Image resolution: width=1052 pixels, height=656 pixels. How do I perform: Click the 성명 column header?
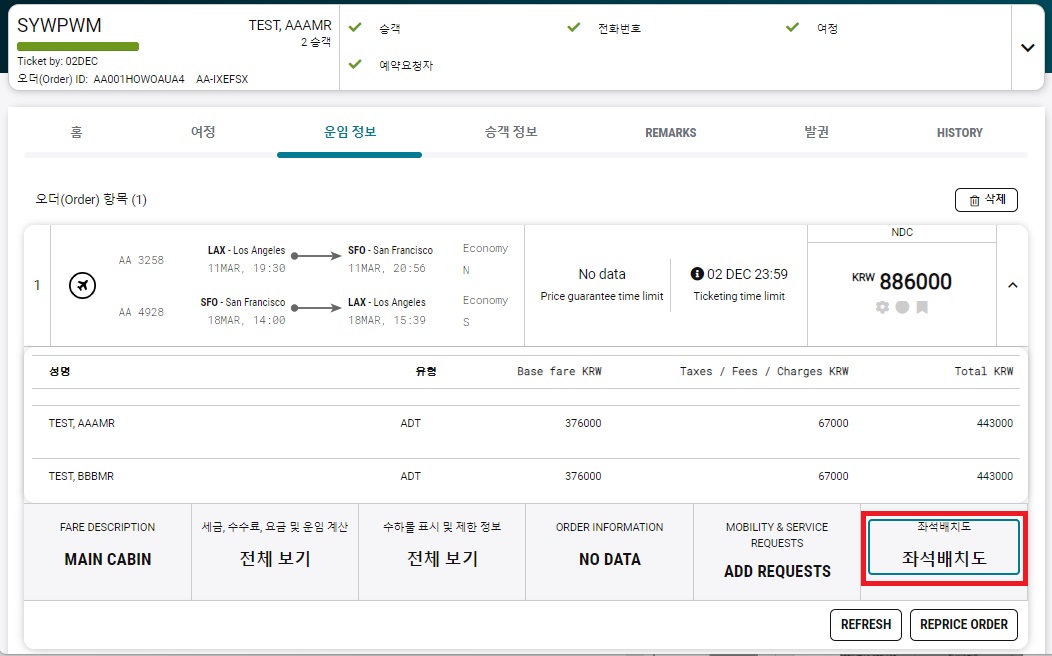[60, 371]
